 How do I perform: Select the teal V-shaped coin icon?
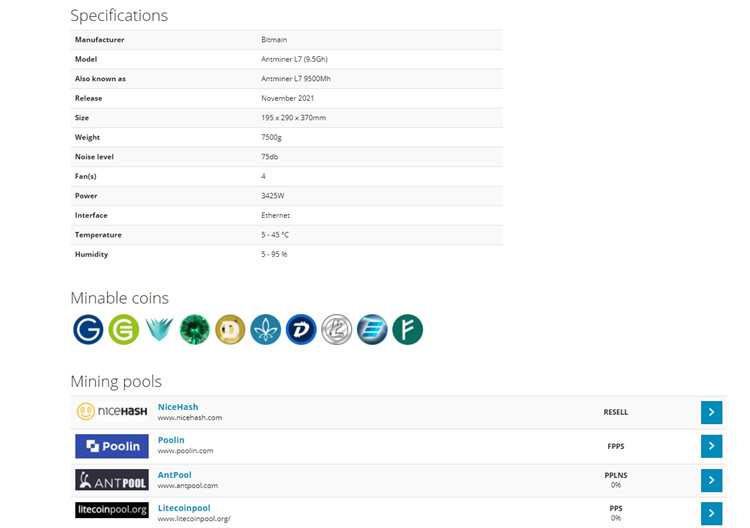click(x=159, y=330)
